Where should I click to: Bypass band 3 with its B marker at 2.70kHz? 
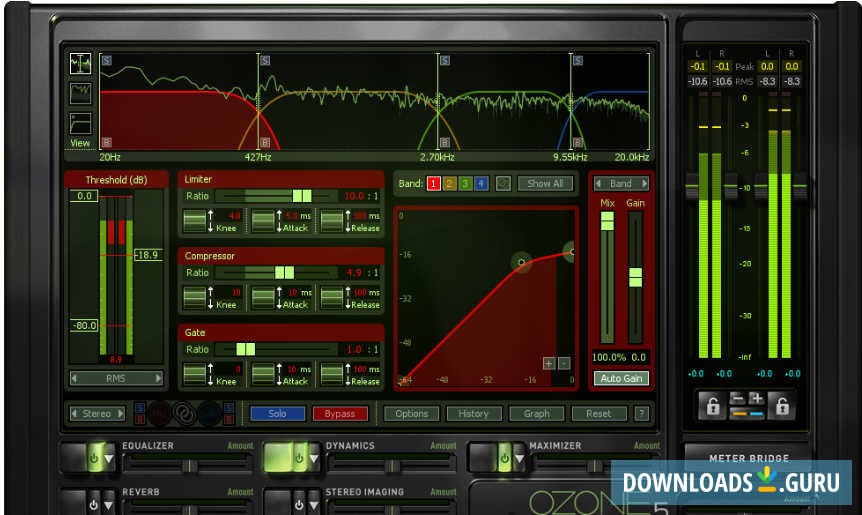(445, 142)
